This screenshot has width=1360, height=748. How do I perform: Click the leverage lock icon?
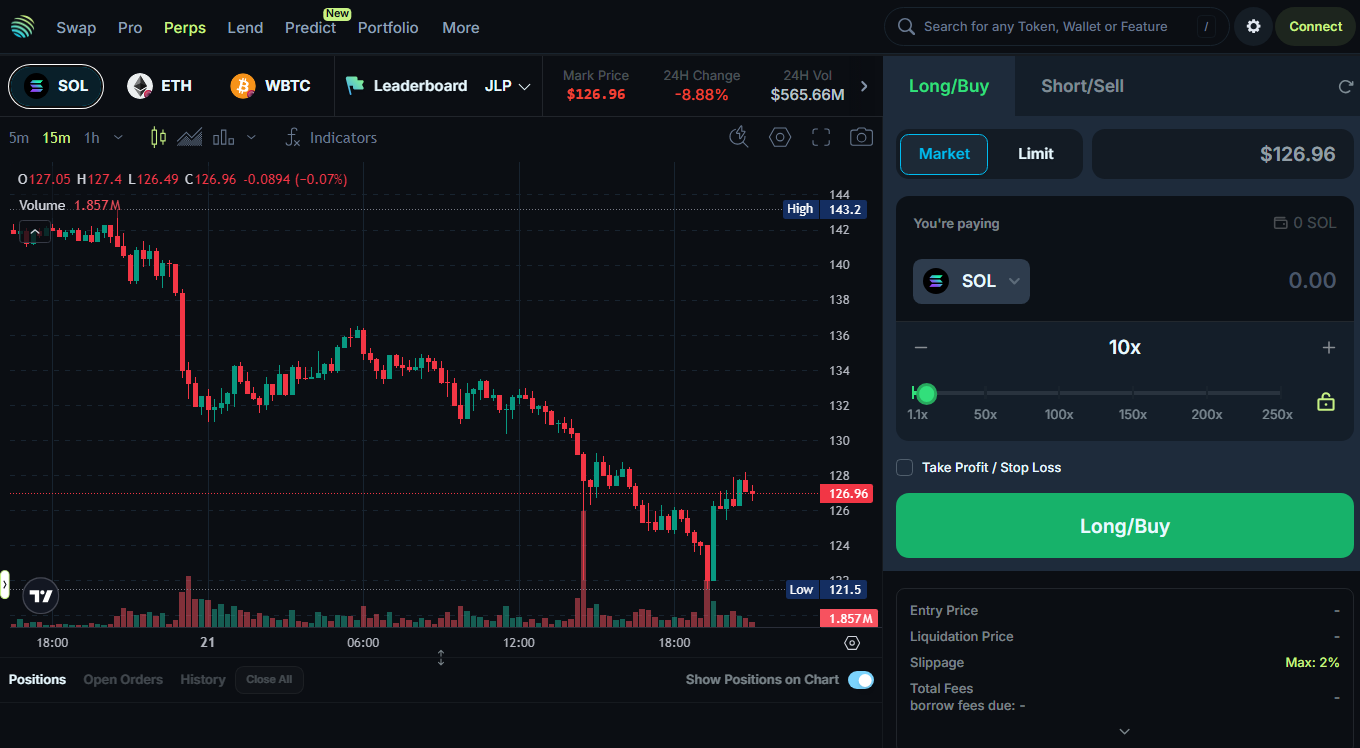coord(1326,402)
